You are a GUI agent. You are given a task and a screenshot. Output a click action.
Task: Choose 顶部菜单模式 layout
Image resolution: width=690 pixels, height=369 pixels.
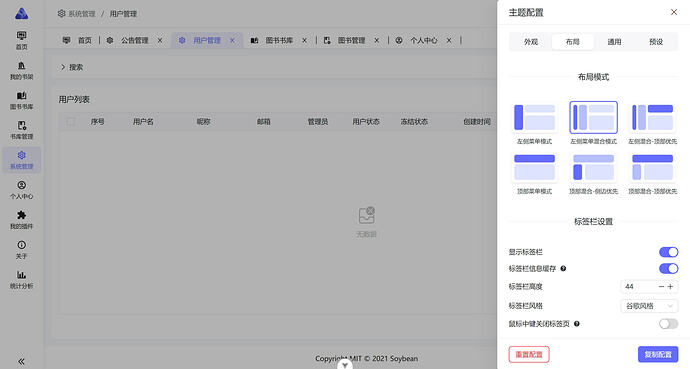(x=534, y=167)
